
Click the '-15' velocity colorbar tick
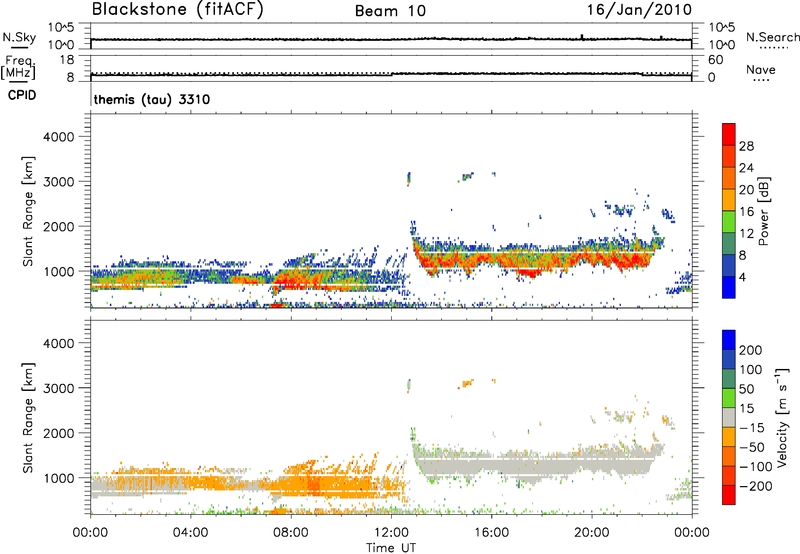pyautogui.click(x=752, y=428)
